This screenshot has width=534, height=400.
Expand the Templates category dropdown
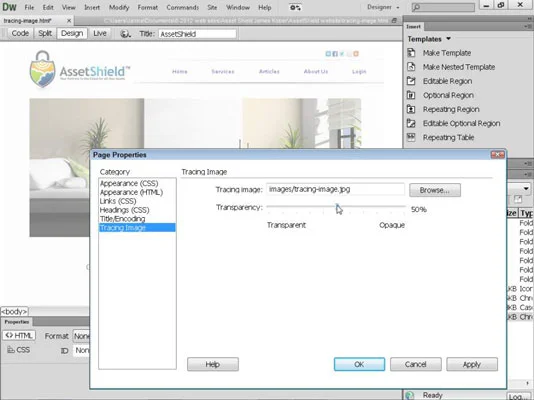click(429, 39)
